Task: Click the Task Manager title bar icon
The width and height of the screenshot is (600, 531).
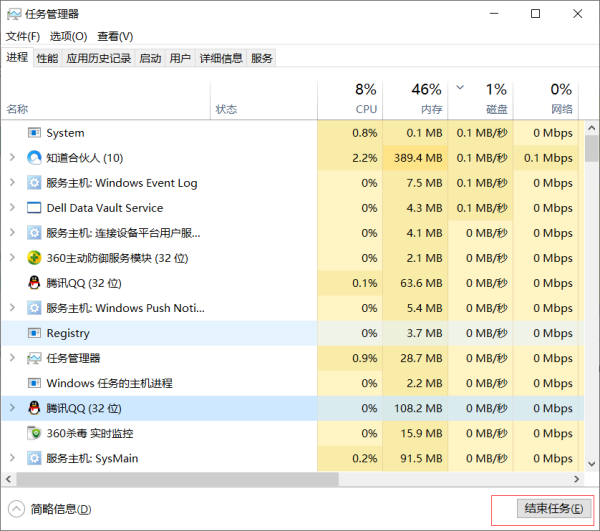Action: (14, 14)
